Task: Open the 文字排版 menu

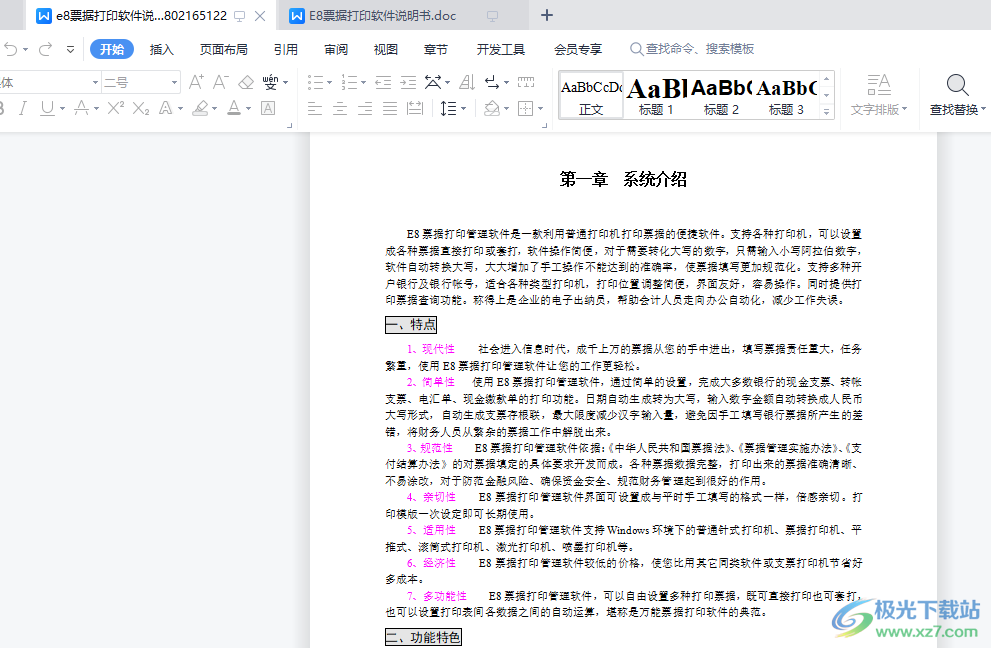Action: (879, 95)
